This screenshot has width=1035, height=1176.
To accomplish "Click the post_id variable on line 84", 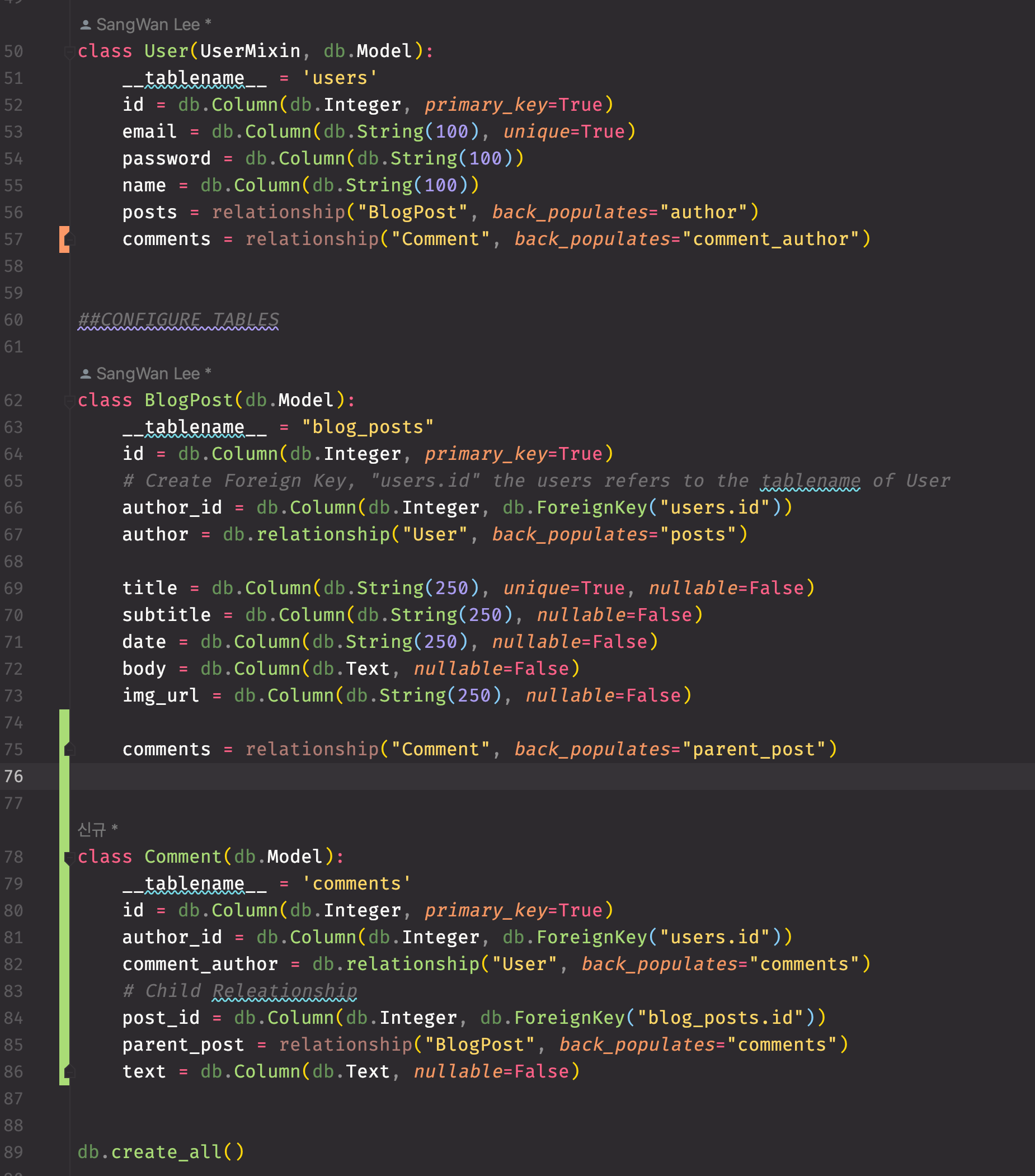I will tap(161, 1018).
